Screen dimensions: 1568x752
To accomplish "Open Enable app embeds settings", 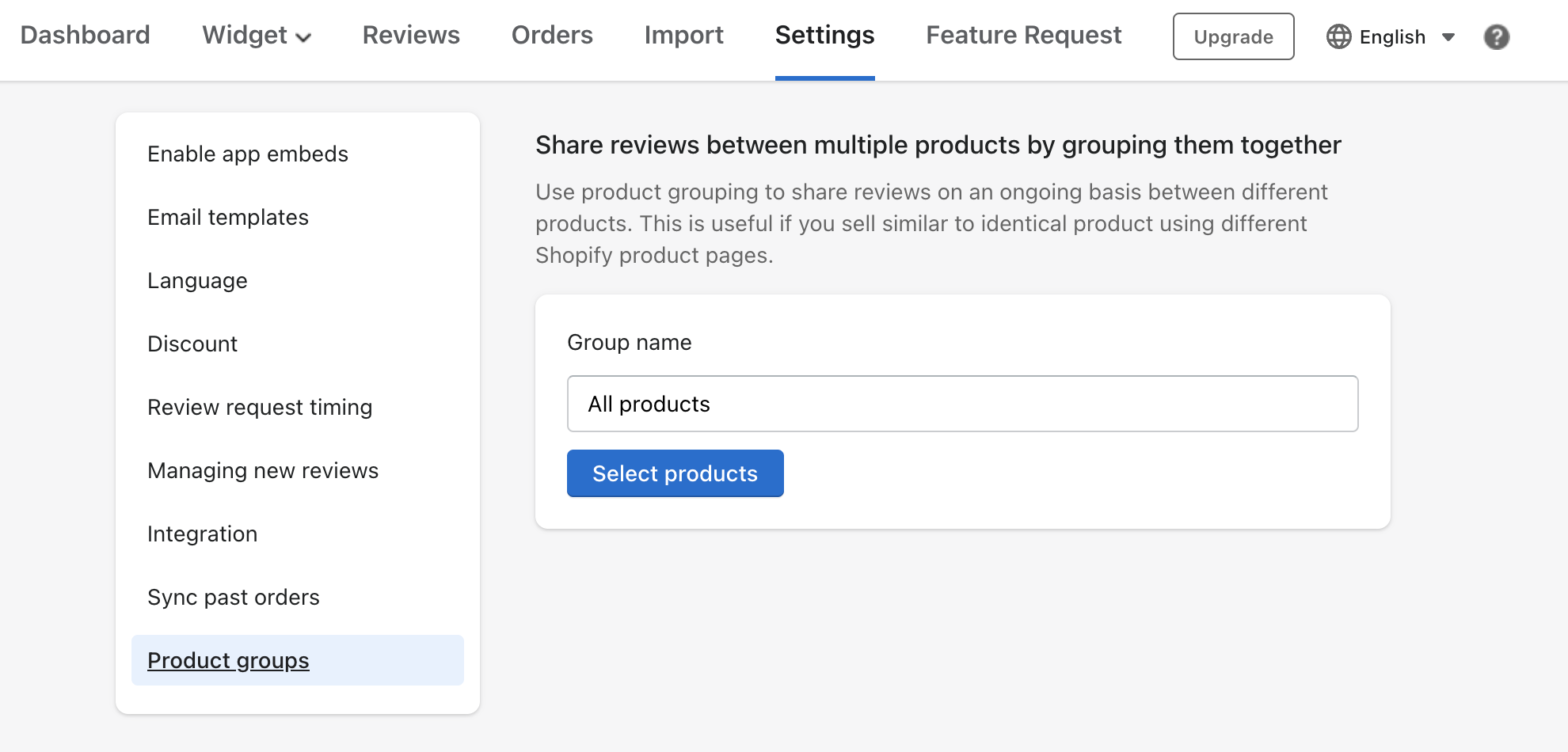I will pyautogui.click(x=248, y=154).
